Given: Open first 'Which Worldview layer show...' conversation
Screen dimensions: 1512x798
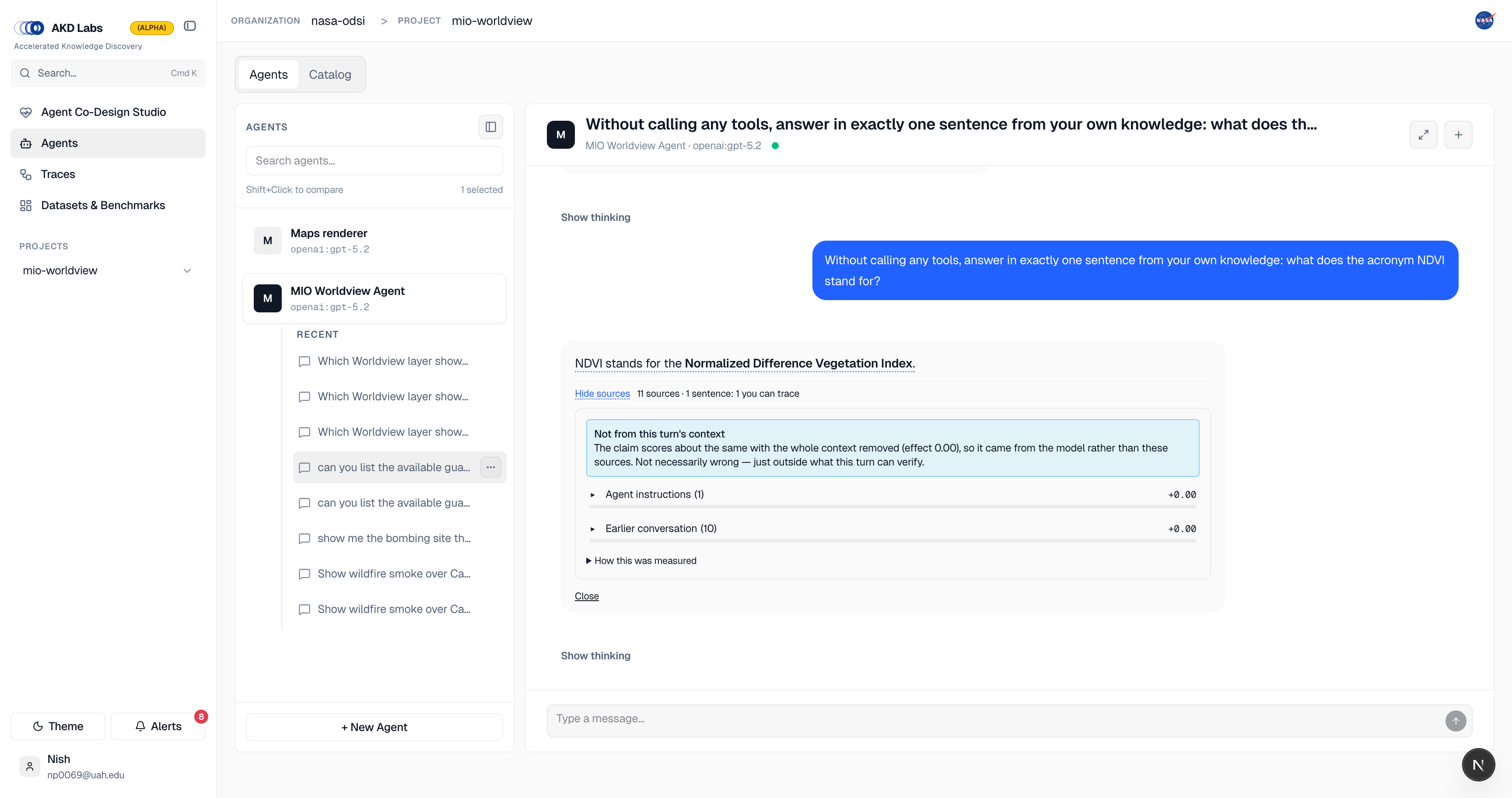Looking at the screenshot, I should point(399,361).
